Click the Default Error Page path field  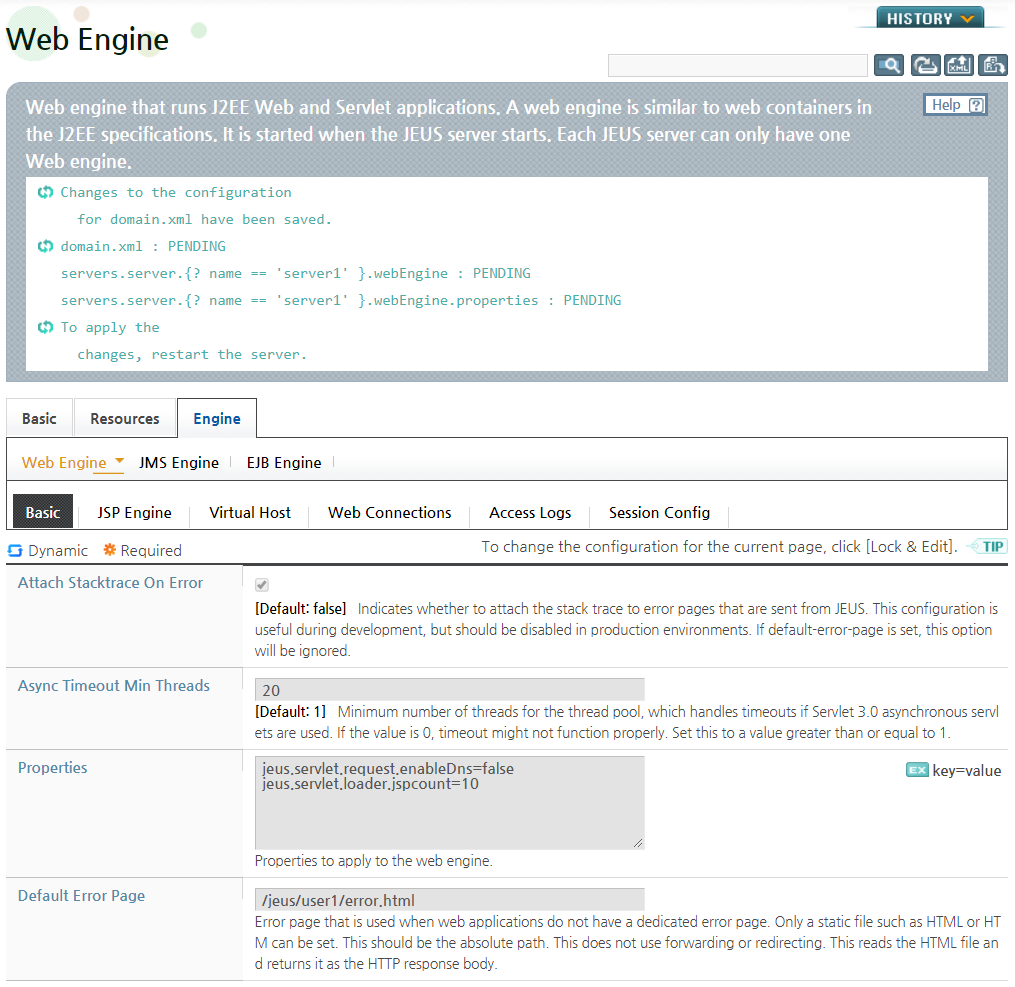(x=449, y=900)
